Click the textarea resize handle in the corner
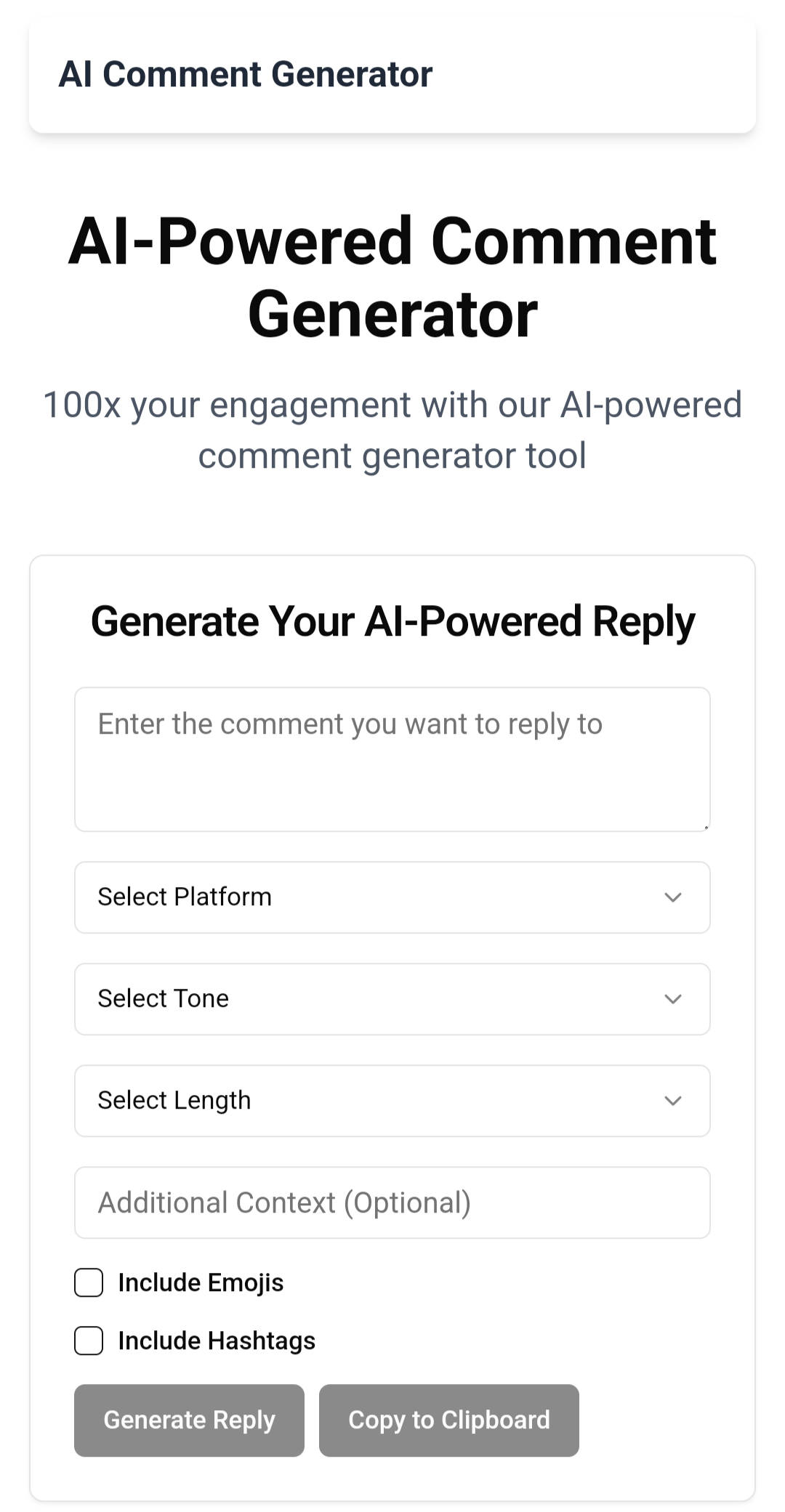This screenshot has width=785, height=1512. pyautogui.click(x=705, y=827)
